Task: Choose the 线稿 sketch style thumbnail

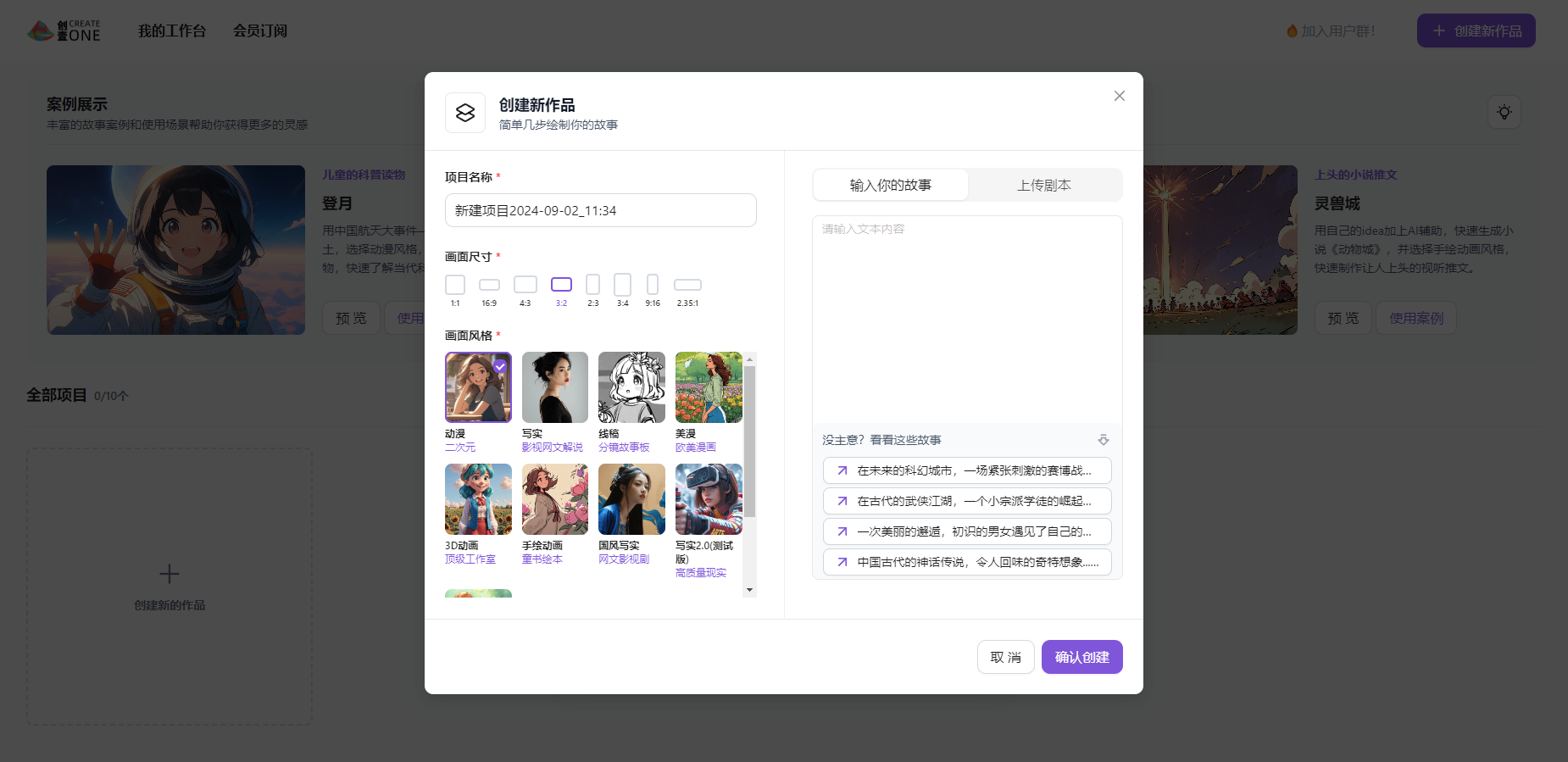Action: [631, 387]
